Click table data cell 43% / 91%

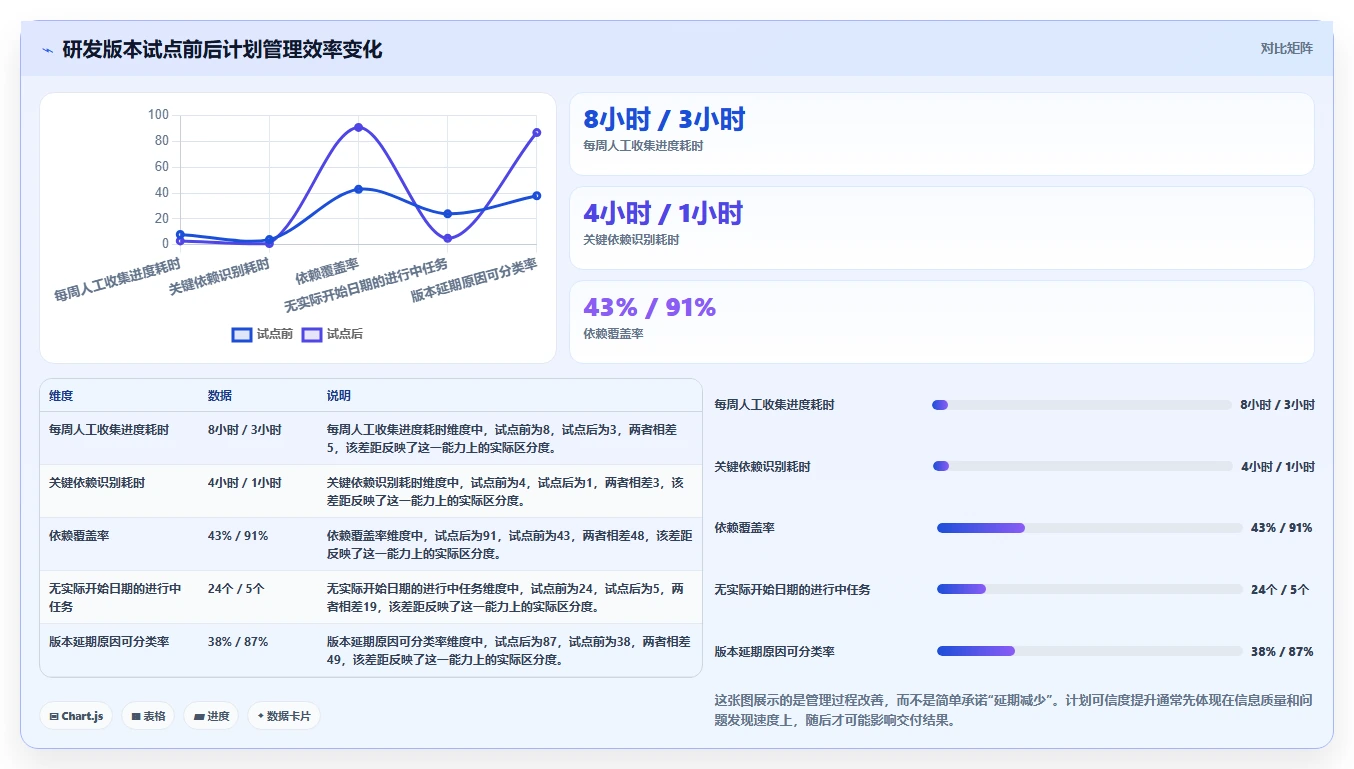(238, 535)
